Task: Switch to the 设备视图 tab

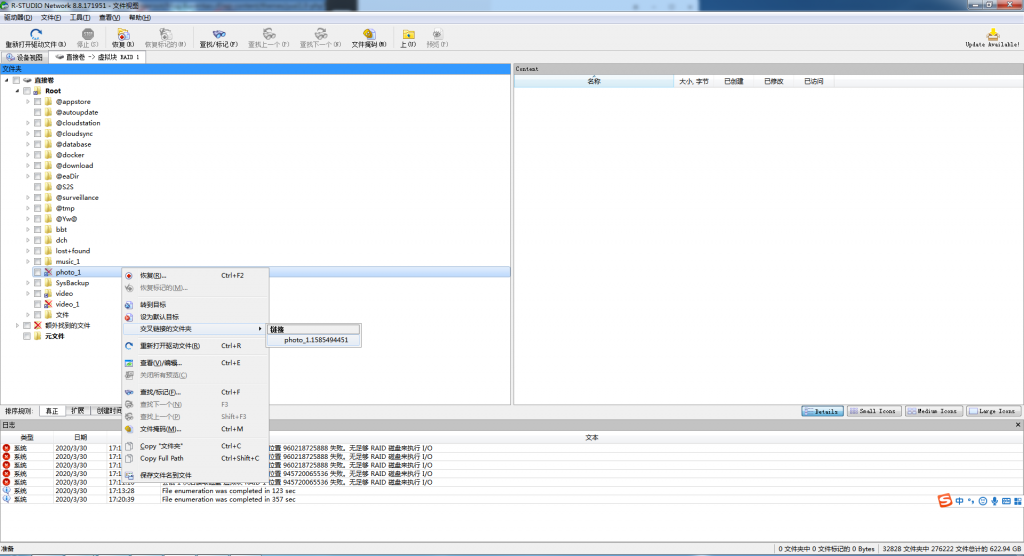Action: [25, 57]
